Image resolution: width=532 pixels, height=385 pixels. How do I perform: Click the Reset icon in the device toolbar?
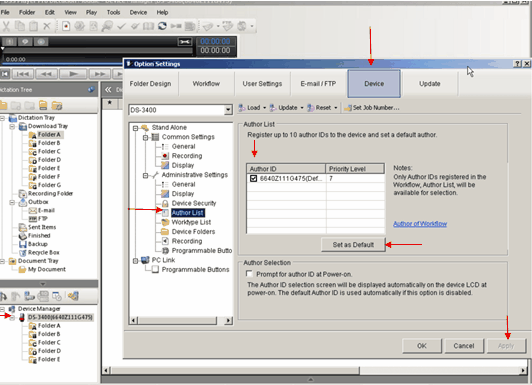310,108
